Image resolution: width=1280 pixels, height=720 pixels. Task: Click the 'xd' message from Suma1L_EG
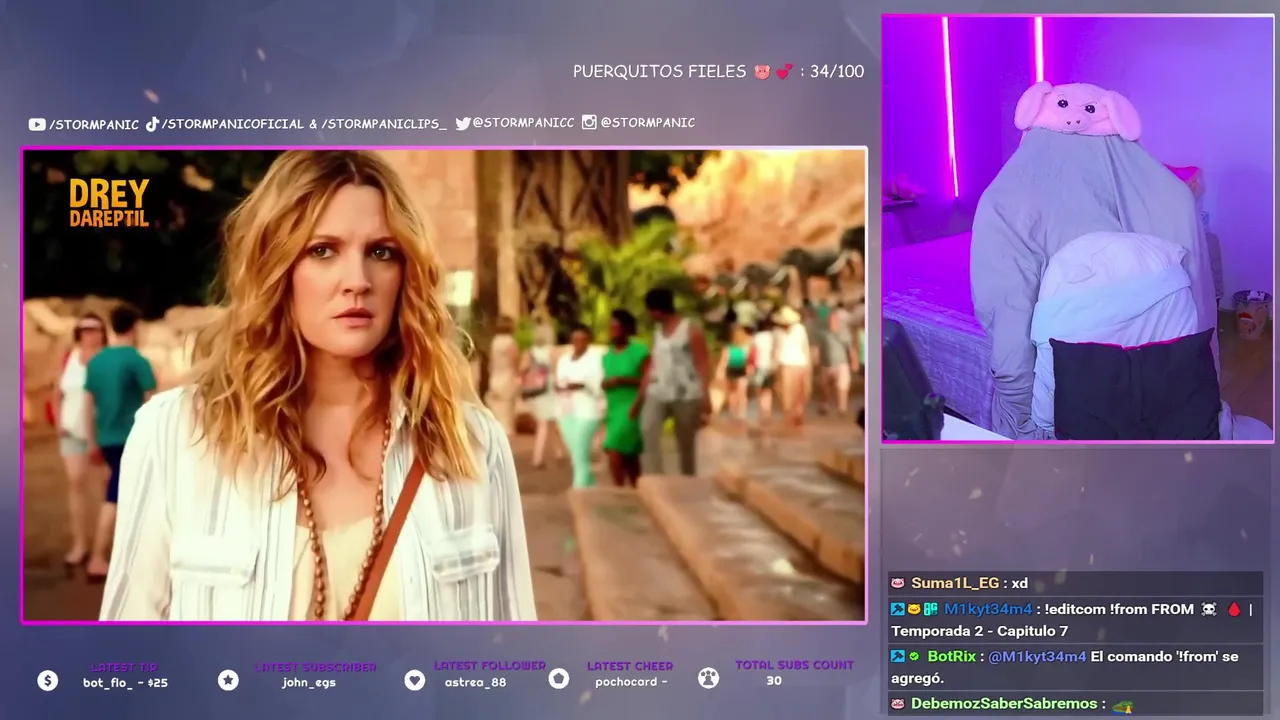pyautogui.click(x=1019, y=583)
